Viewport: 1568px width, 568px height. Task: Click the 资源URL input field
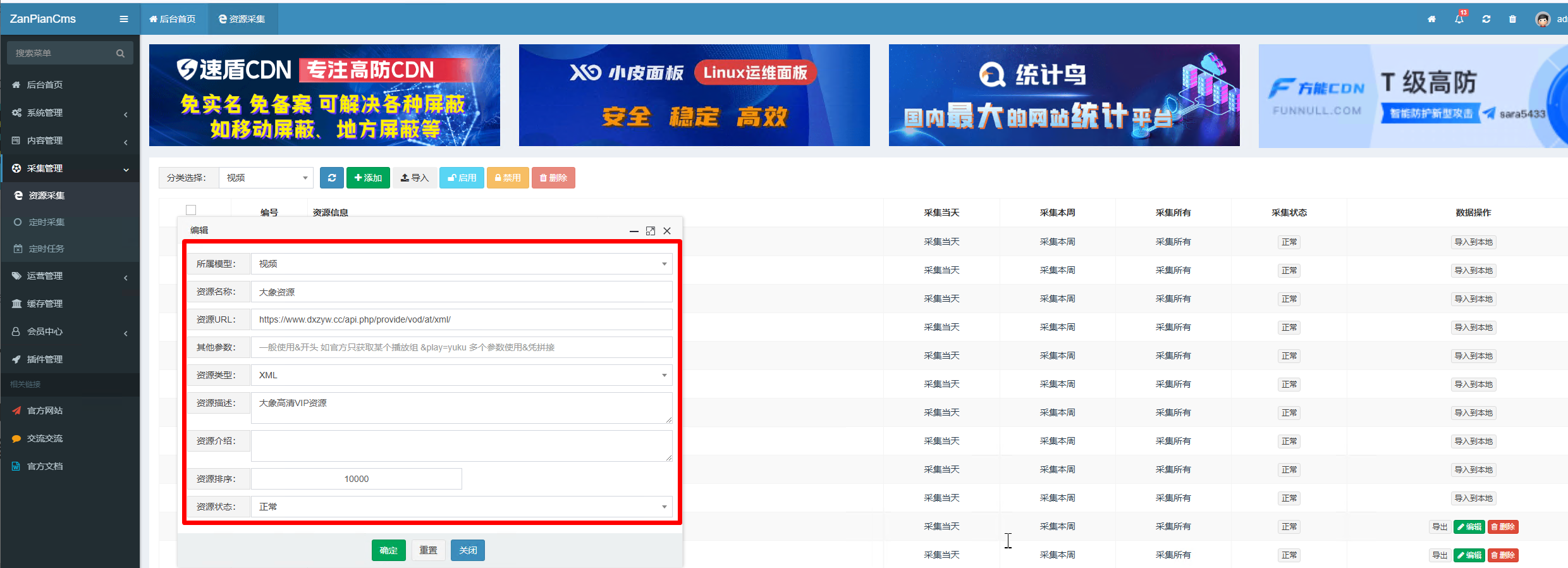click(462, 319)
